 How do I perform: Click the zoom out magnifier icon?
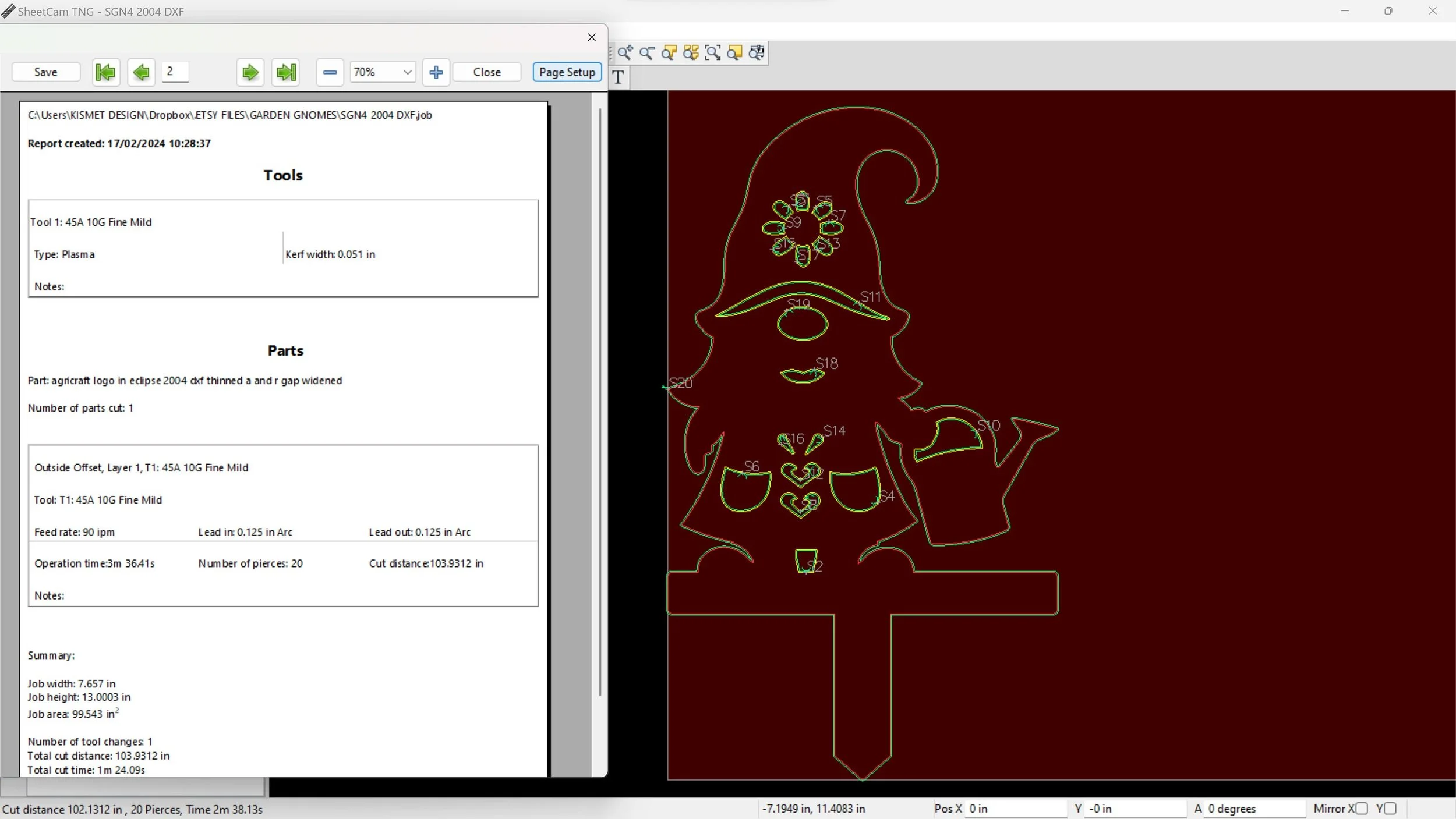[646, 53]
